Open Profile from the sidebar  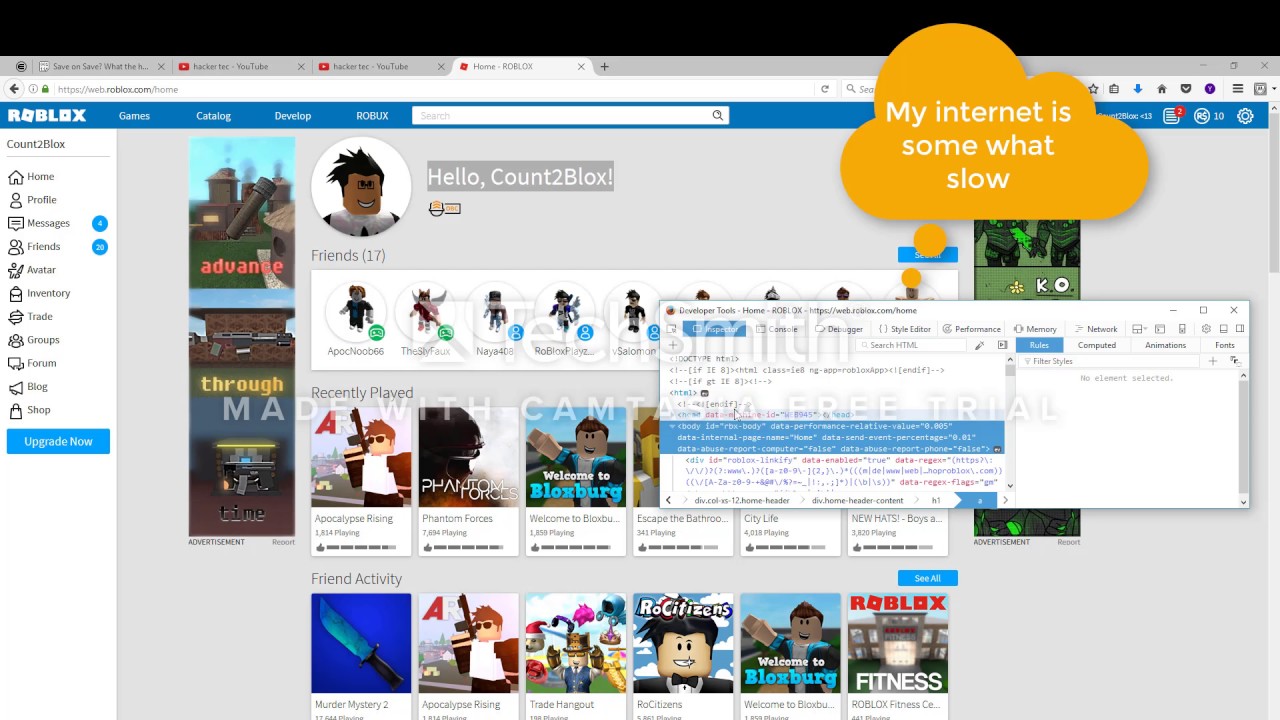32,200
